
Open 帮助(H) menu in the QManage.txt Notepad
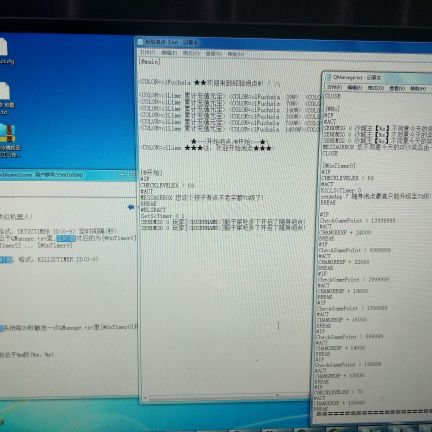pos(418,89)
